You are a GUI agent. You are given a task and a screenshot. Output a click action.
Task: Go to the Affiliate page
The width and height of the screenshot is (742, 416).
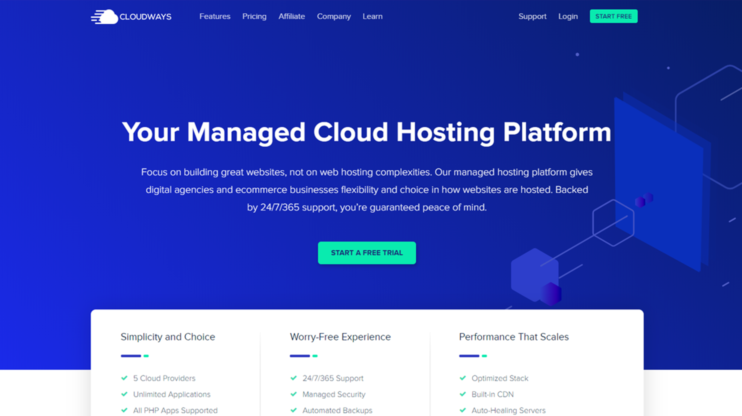292,17
